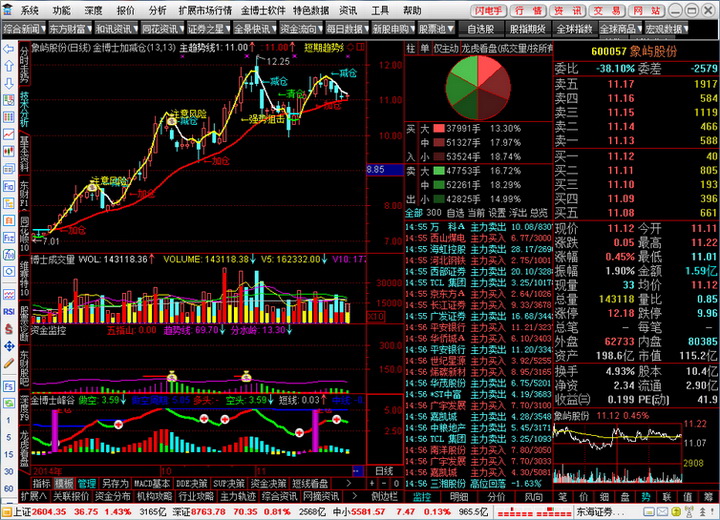Toggle the 单 mode button
The width and height of the screenshot is (720, 520).
click(425, 49)
